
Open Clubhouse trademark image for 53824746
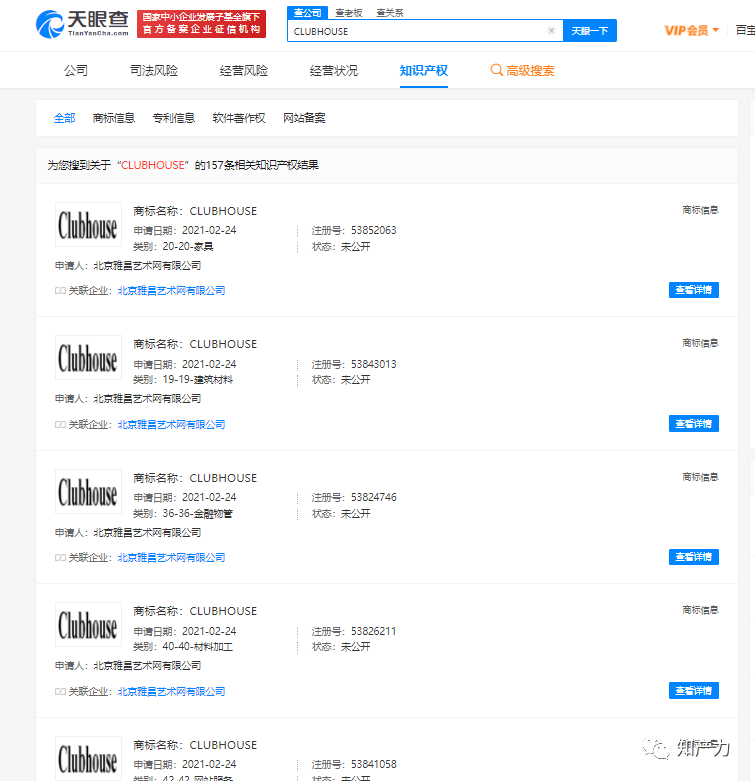click(x=88, y=492)
